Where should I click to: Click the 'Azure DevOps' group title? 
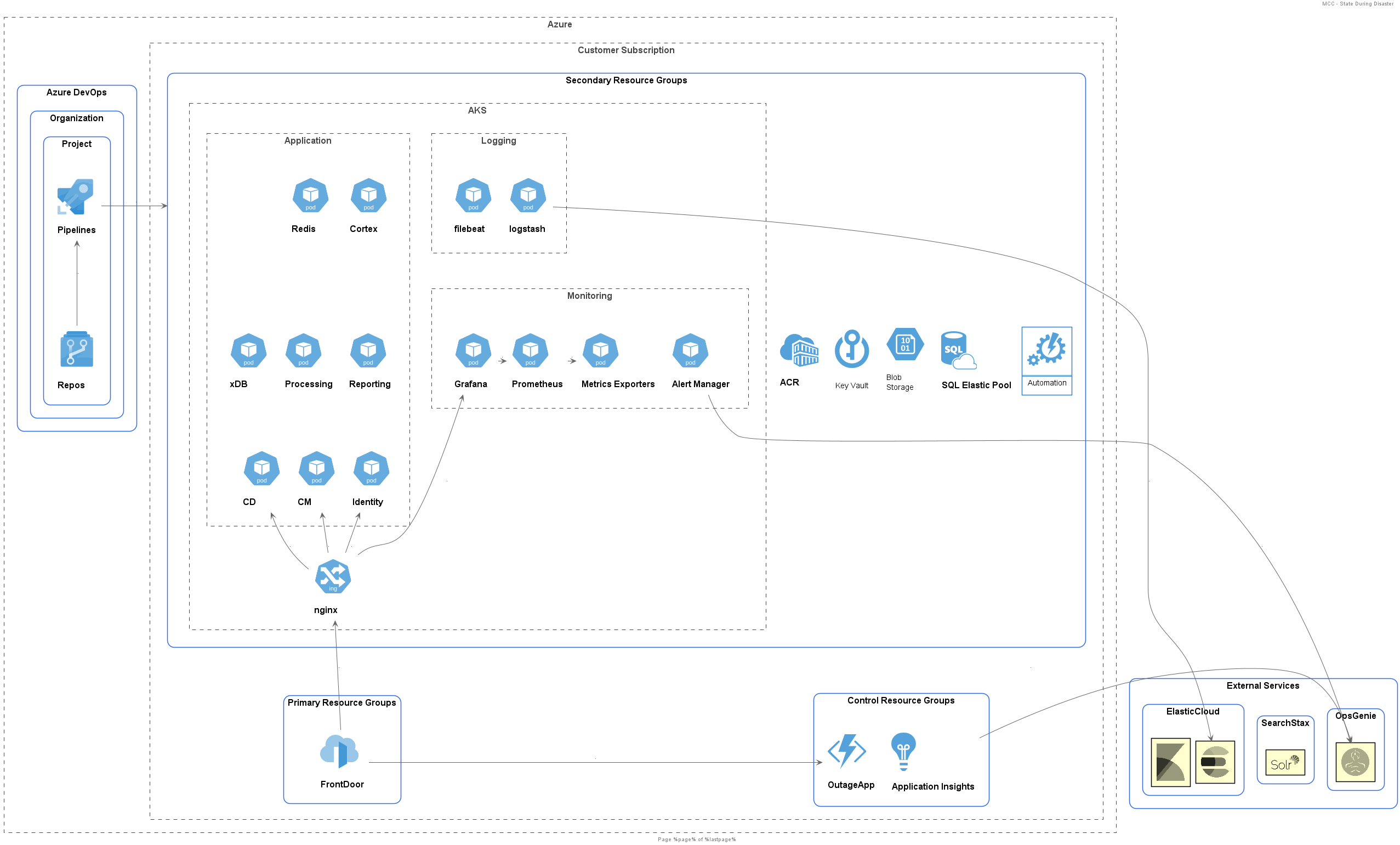pyautogui.click(x=77, y=92)
